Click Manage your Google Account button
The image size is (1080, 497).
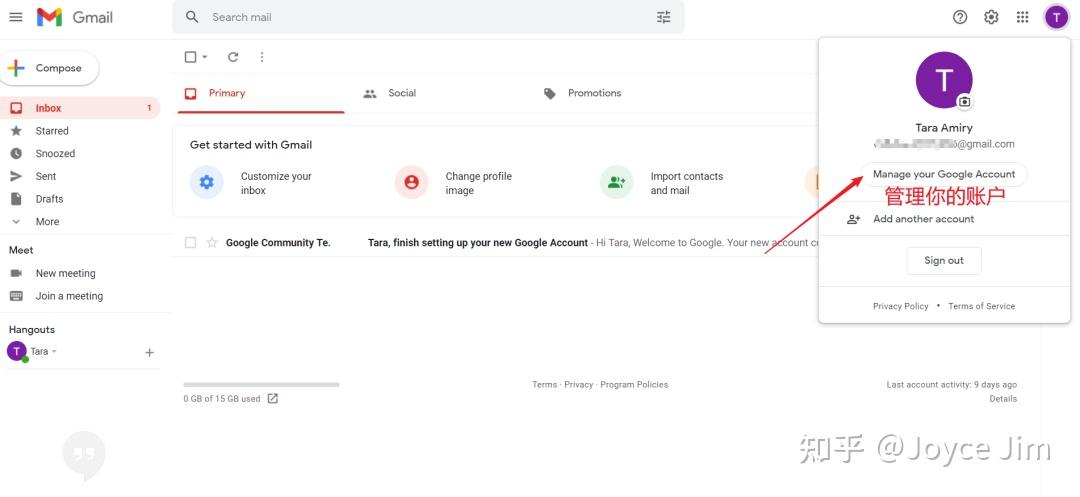pos(943,174)
